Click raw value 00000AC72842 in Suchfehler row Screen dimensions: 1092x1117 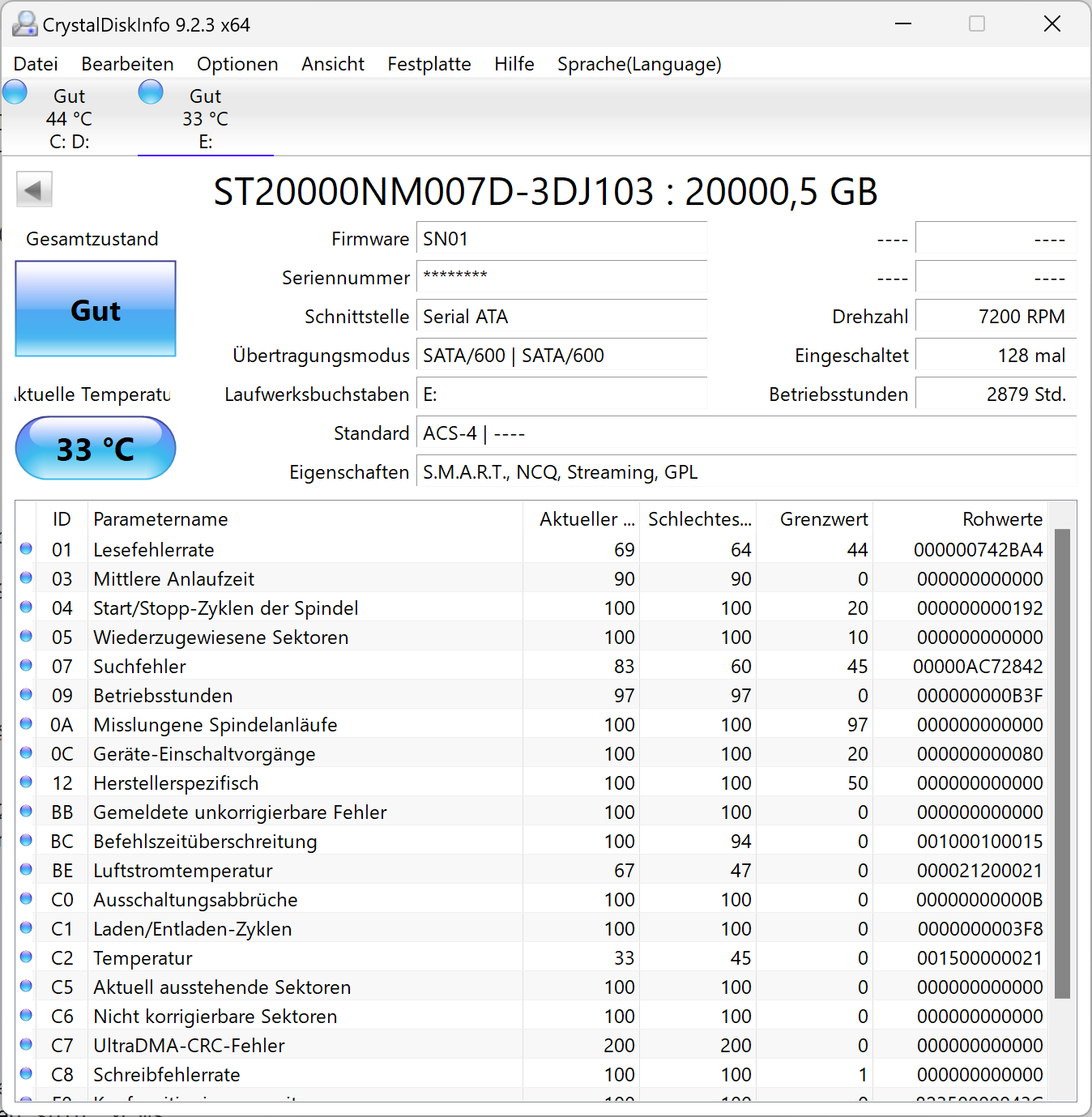pyautogui.click(x=979, y=667)
